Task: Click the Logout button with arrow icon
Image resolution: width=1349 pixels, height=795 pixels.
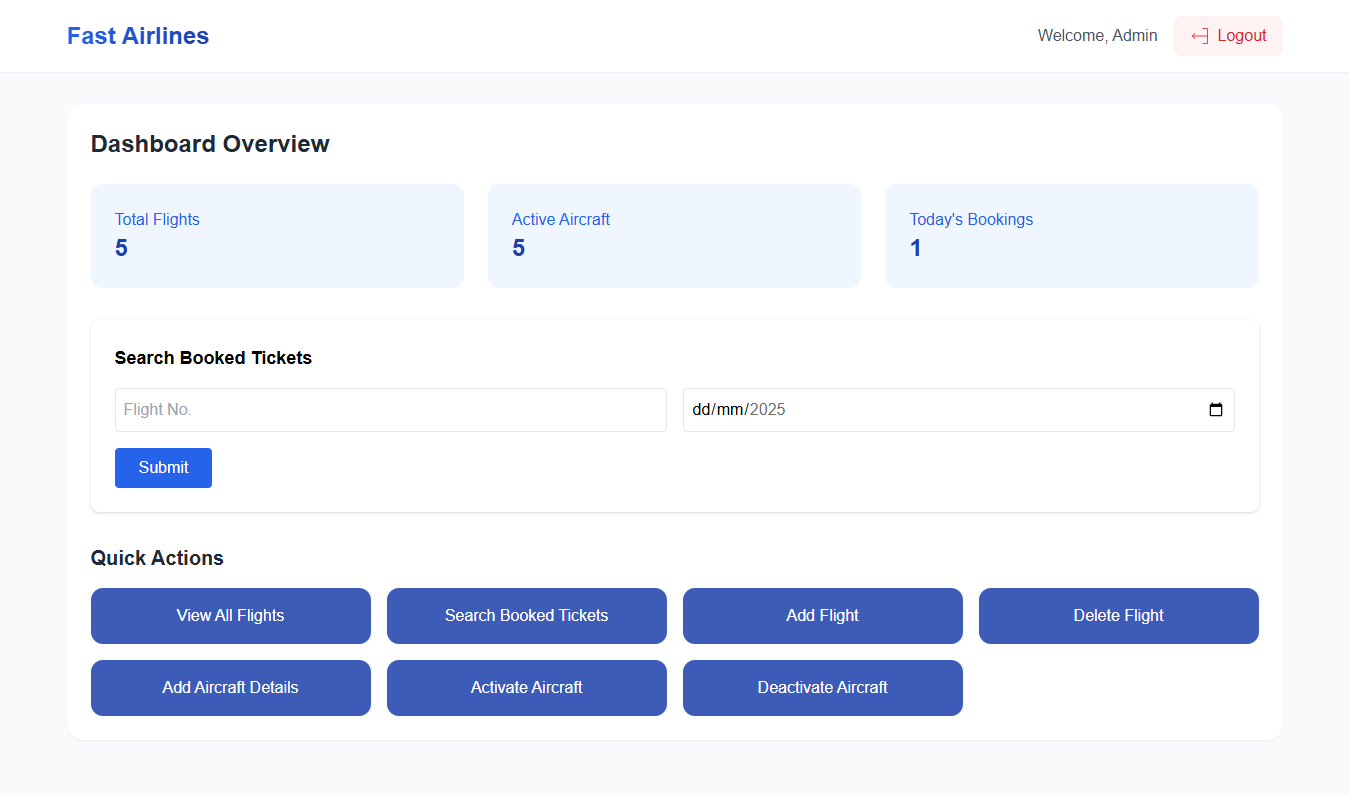Action: coord(1228,36)
